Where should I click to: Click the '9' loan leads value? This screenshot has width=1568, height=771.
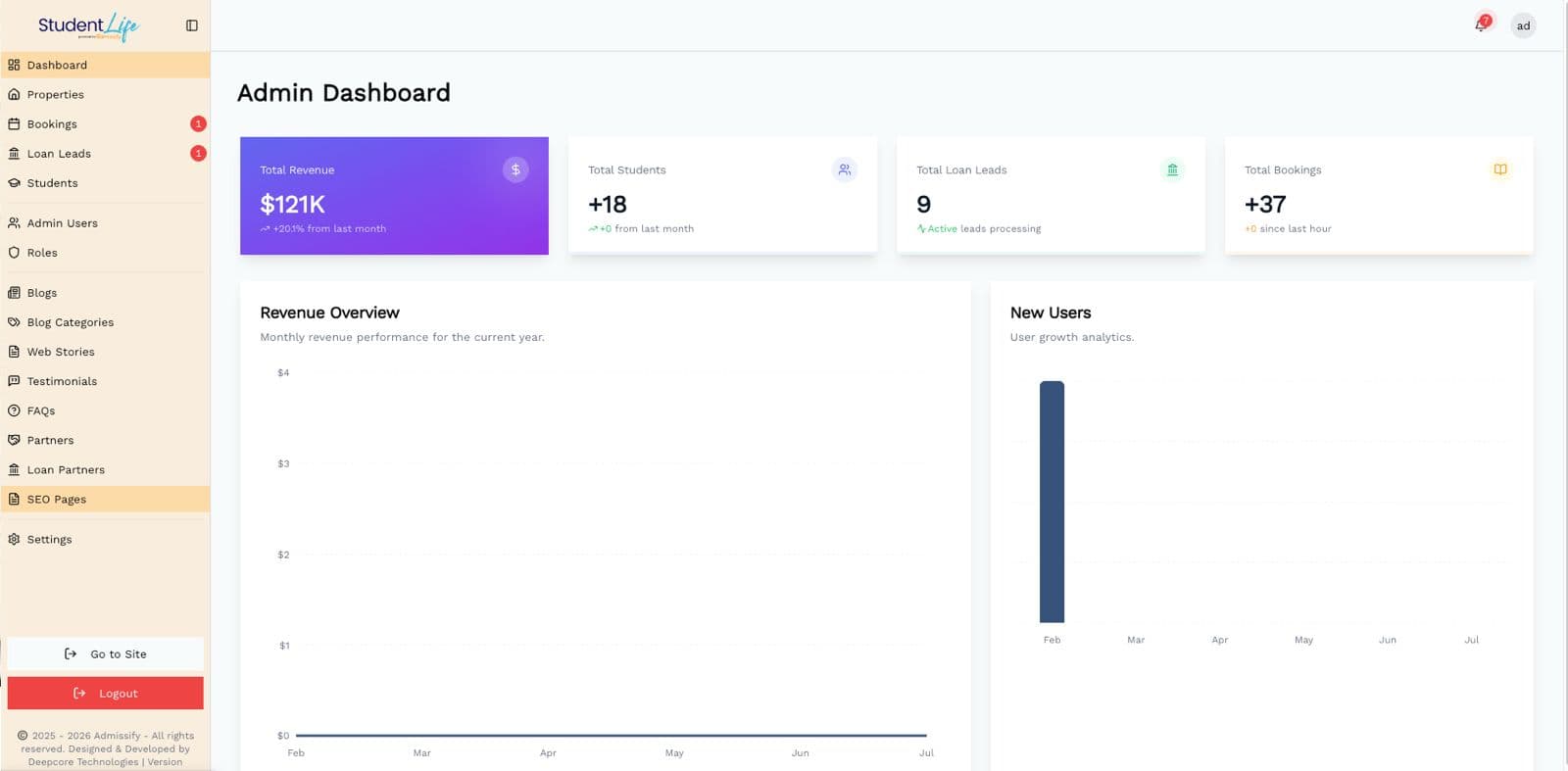point(923,204)
